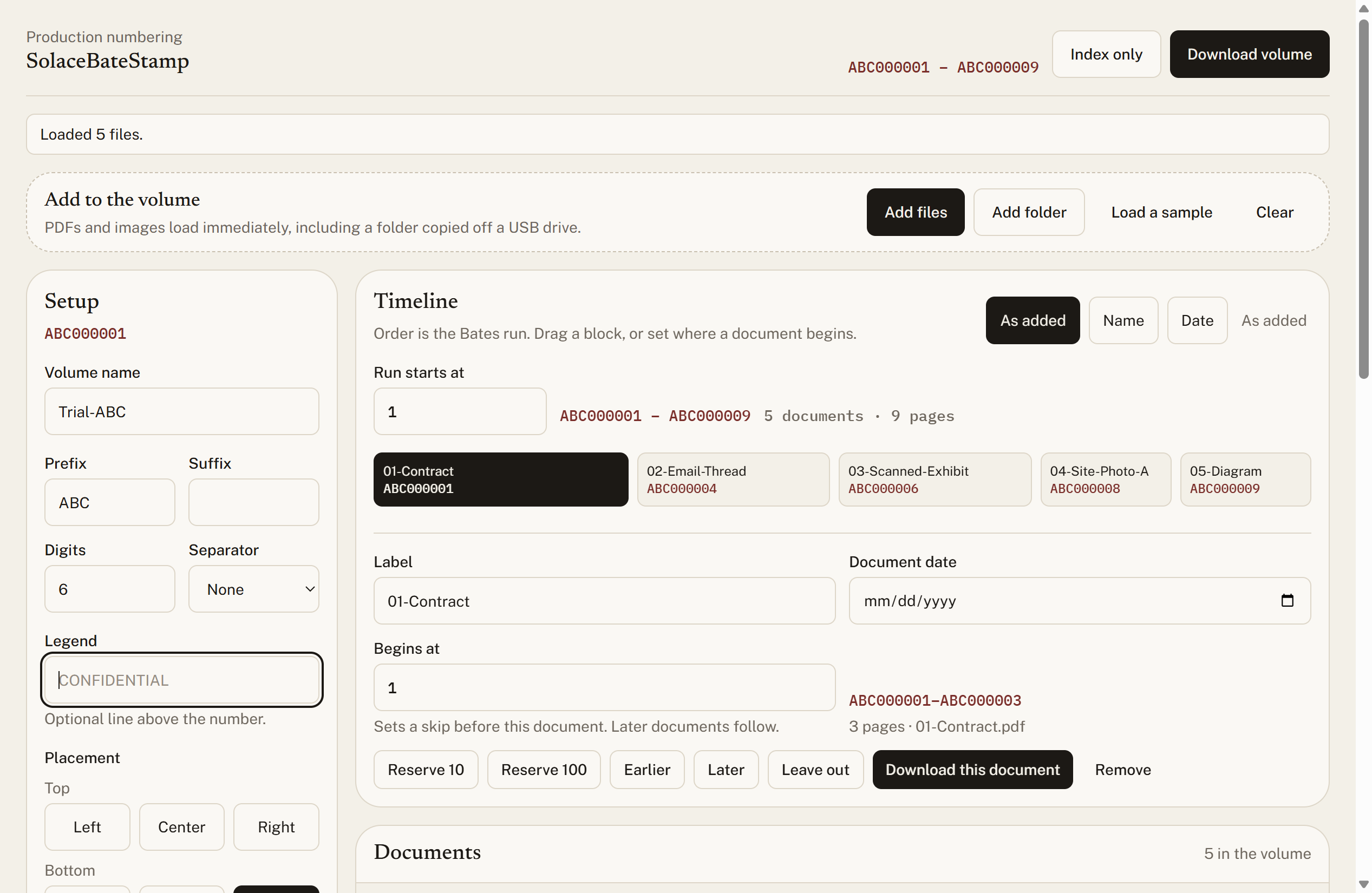Viewport: 1372px width, 893px height.
Task: Click the Document date field
Action: [x=1079, y=601]
